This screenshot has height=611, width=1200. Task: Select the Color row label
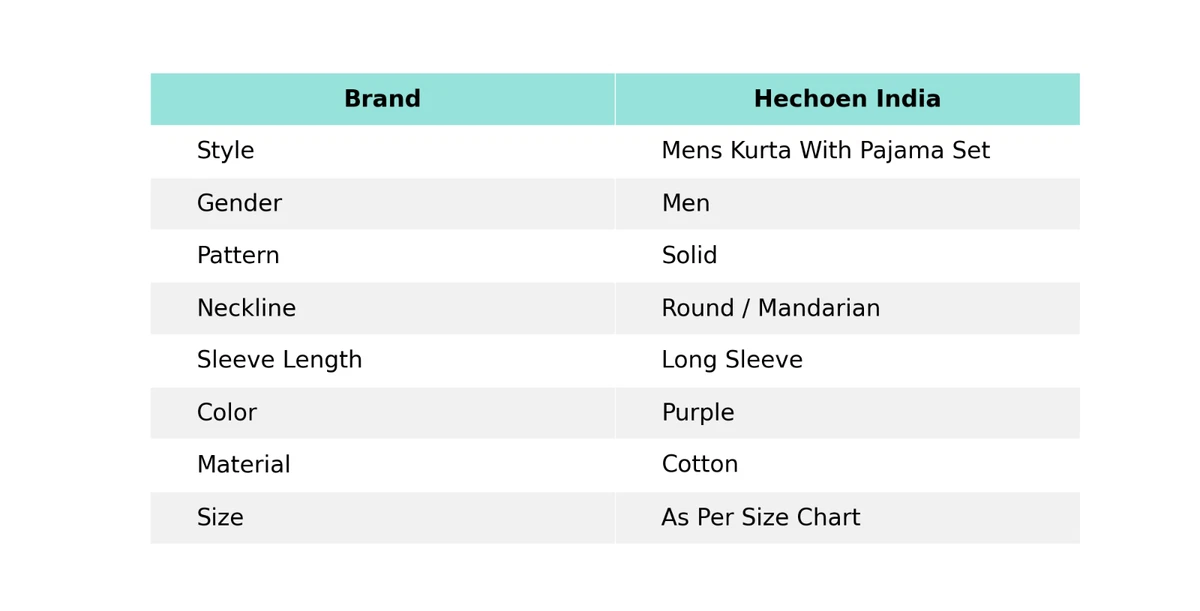(226, 413)
